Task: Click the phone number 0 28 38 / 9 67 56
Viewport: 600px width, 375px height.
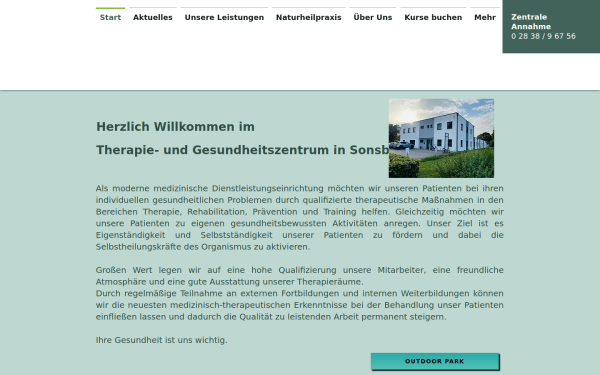Action: (543, 36)
